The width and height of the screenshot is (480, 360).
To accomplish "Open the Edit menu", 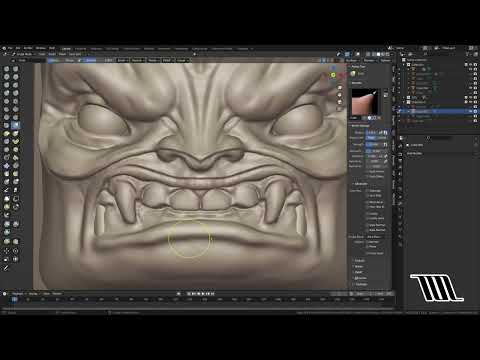I will (x=18, y=48).
